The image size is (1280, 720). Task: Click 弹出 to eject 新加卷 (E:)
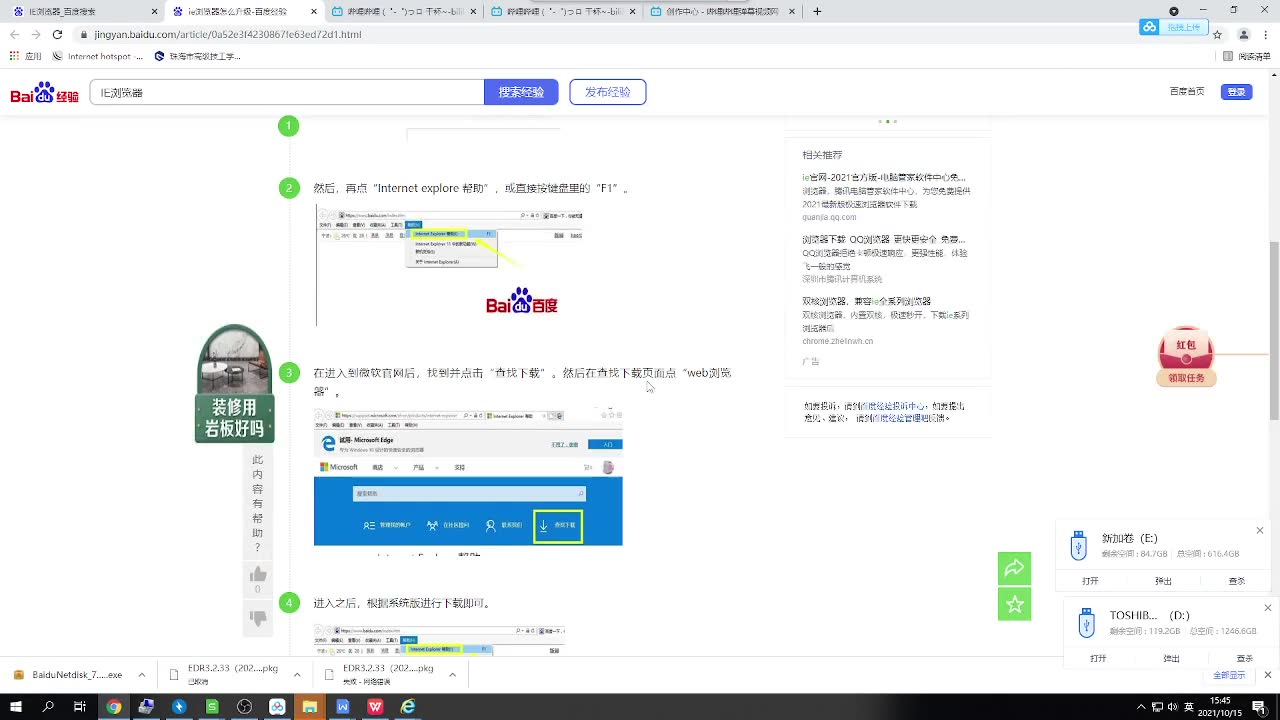tap(1163, 581)
